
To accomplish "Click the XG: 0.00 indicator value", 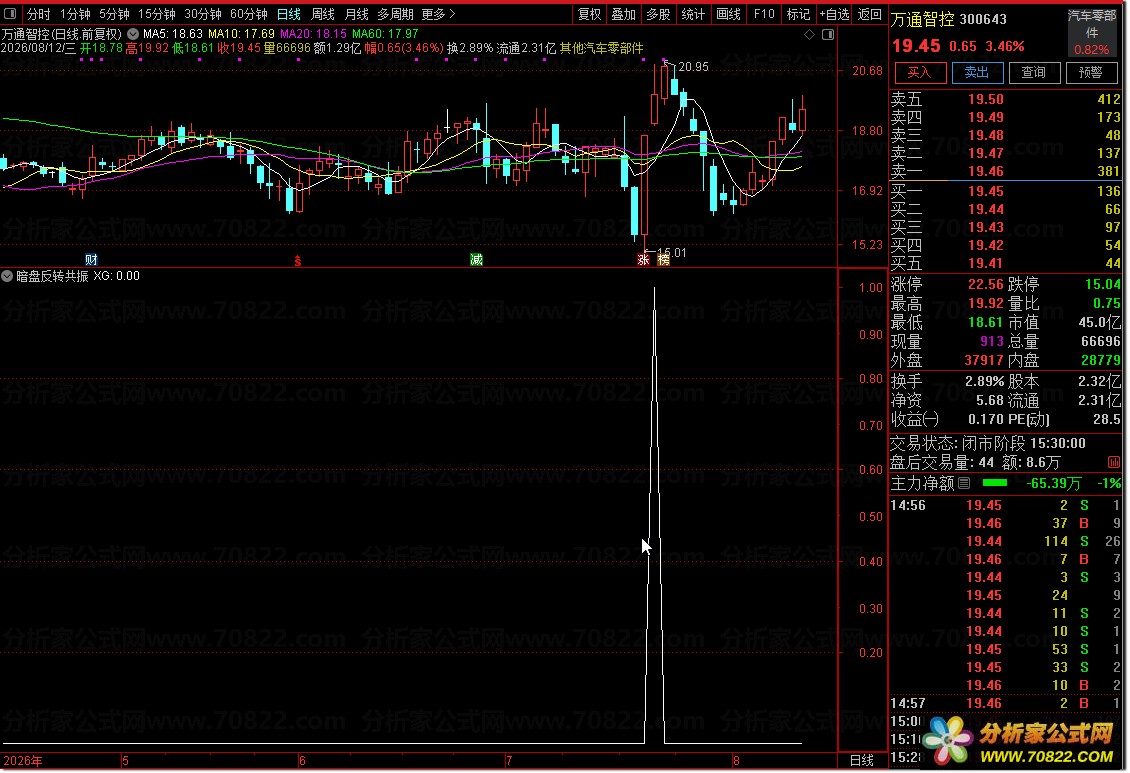I will point(117,276).
